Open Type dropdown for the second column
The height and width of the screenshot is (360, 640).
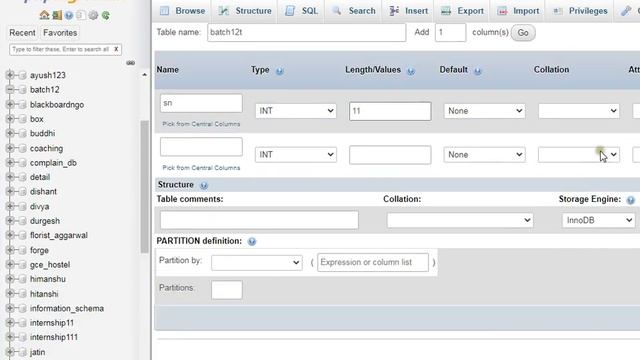click(x=296, y=155)
